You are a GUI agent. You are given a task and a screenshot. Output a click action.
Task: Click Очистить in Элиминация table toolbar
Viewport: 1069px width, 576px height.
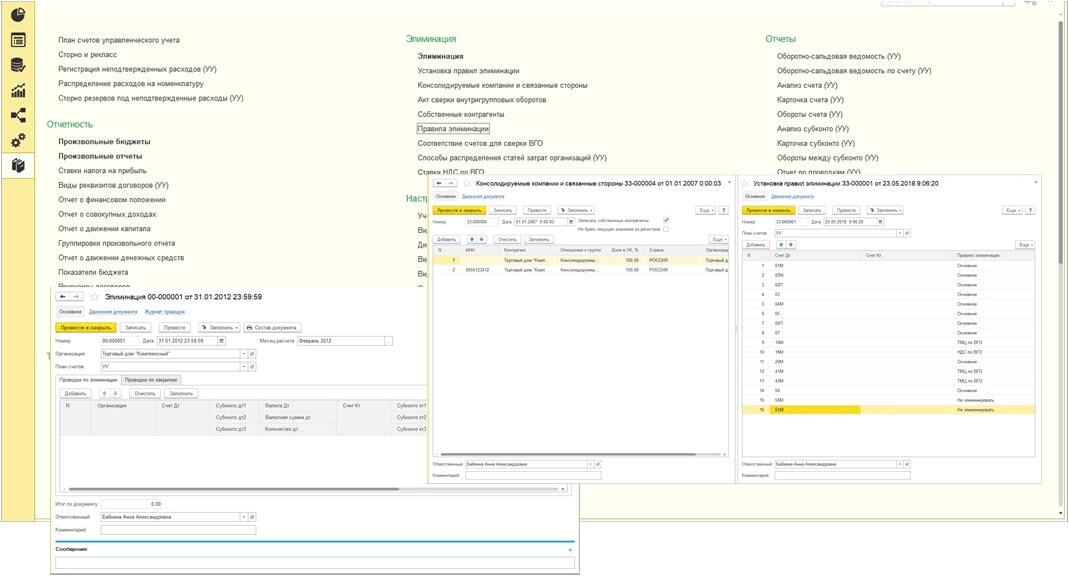145,393
